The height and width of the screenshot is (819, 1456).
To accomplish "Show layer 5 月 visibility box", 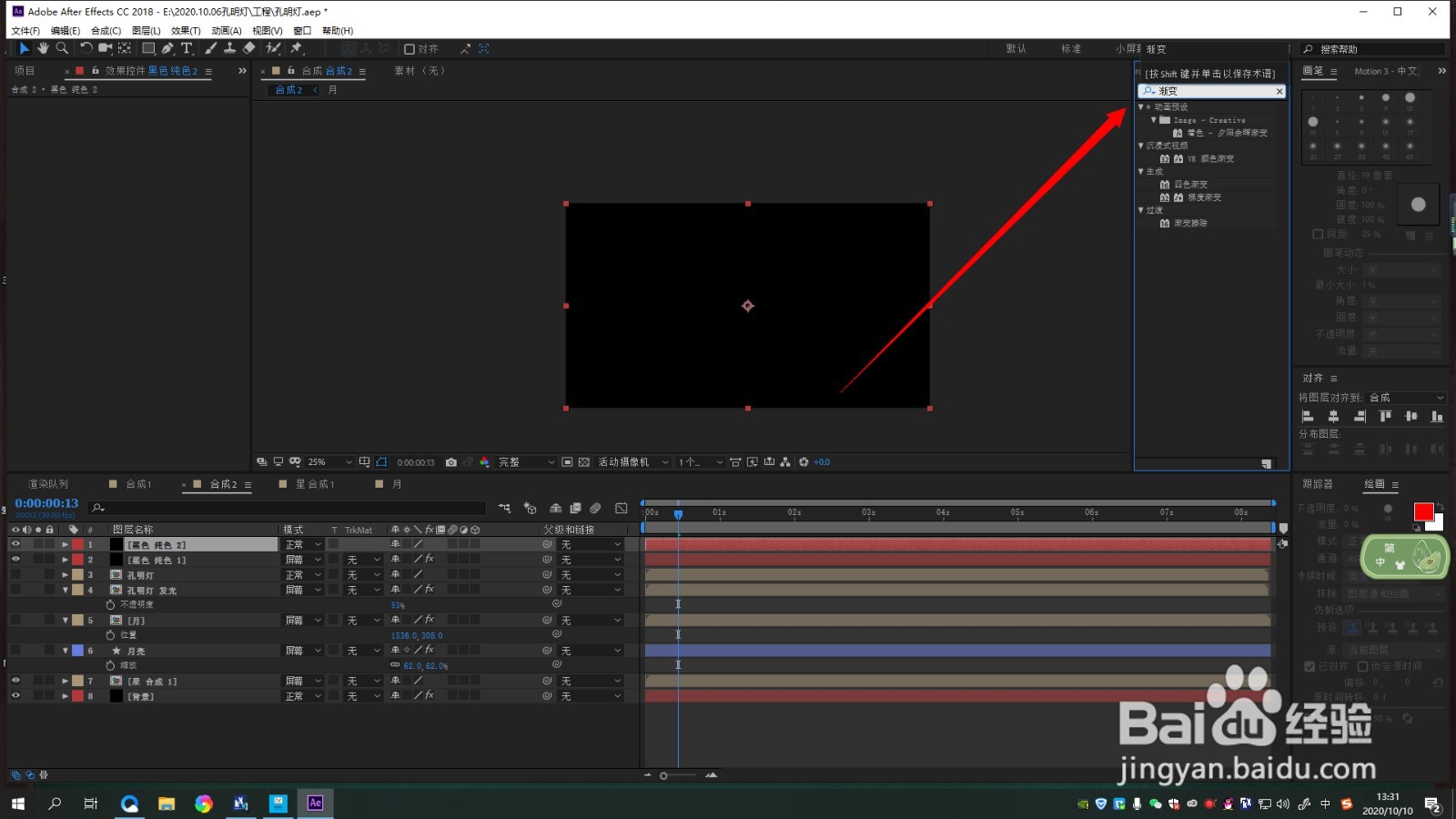I will pos(15,620).
